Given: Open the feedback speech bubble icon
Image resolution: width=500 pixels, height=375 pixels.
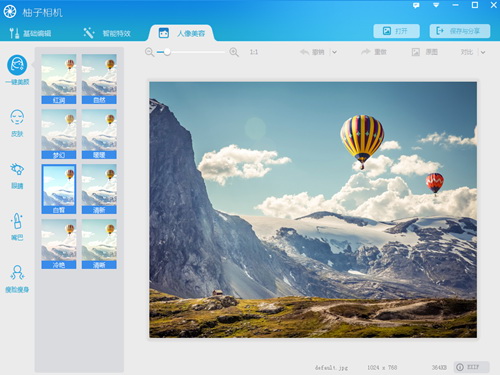Looking at the screenshot, I should coord(416,5).
